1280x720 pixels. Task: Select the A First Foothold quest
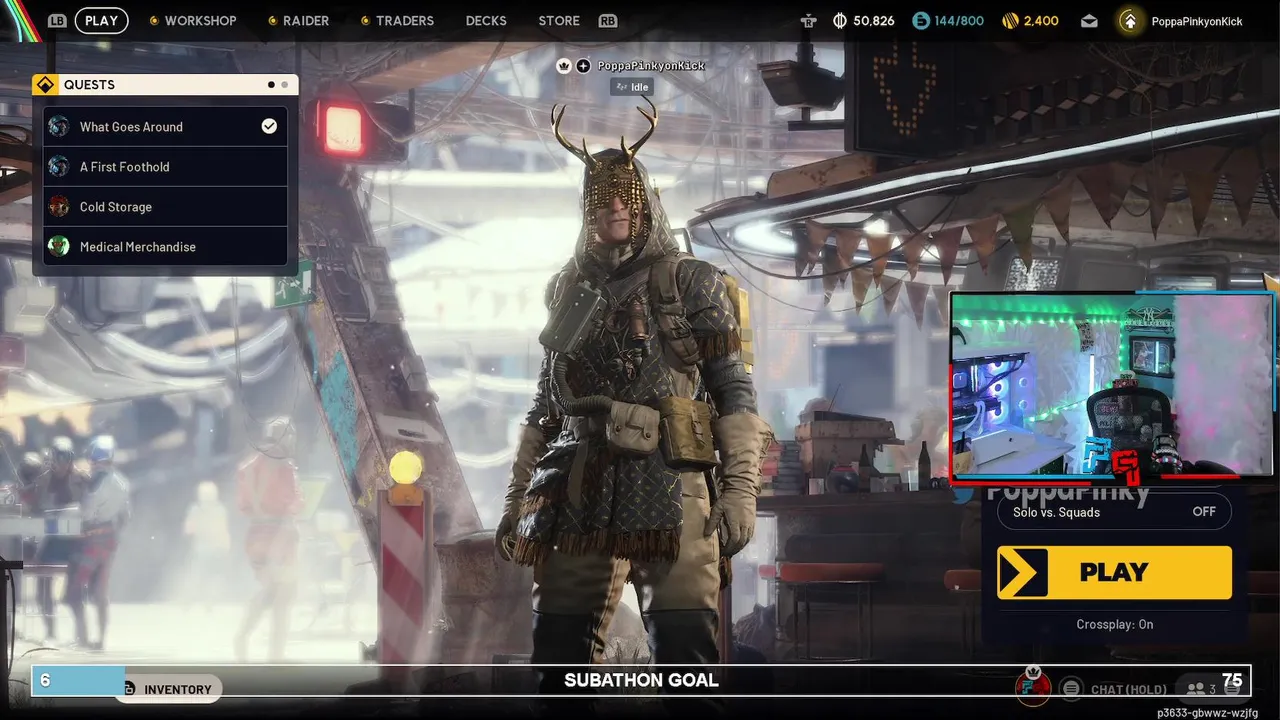[165, 167]
